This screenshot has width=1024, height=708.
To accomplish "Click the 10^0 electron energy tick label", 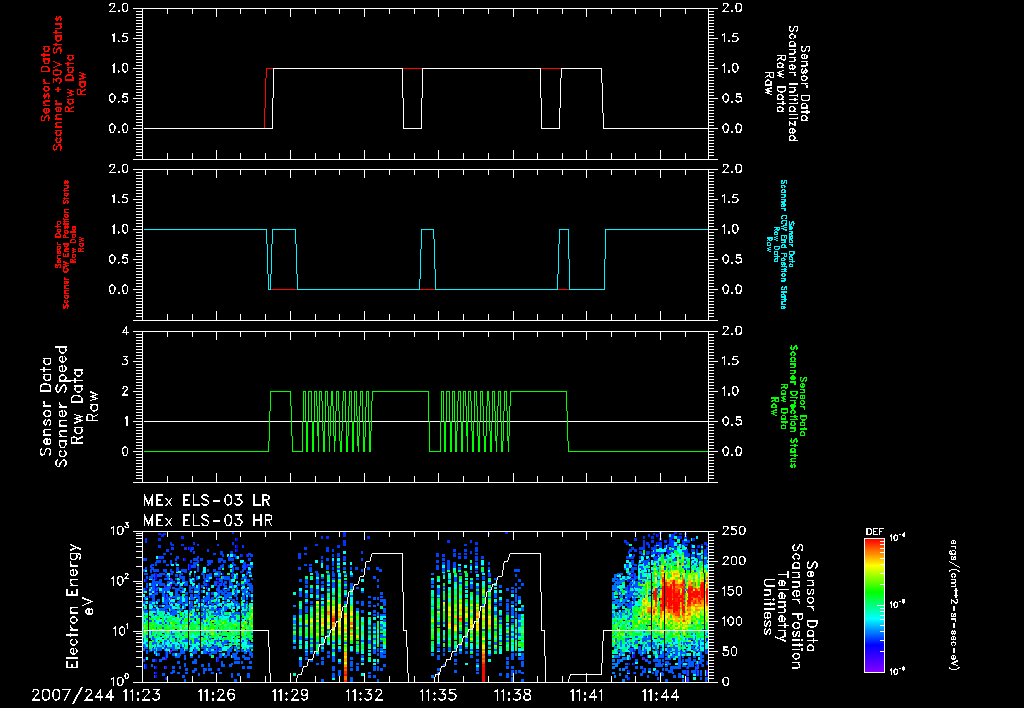I will click(121, 680).
